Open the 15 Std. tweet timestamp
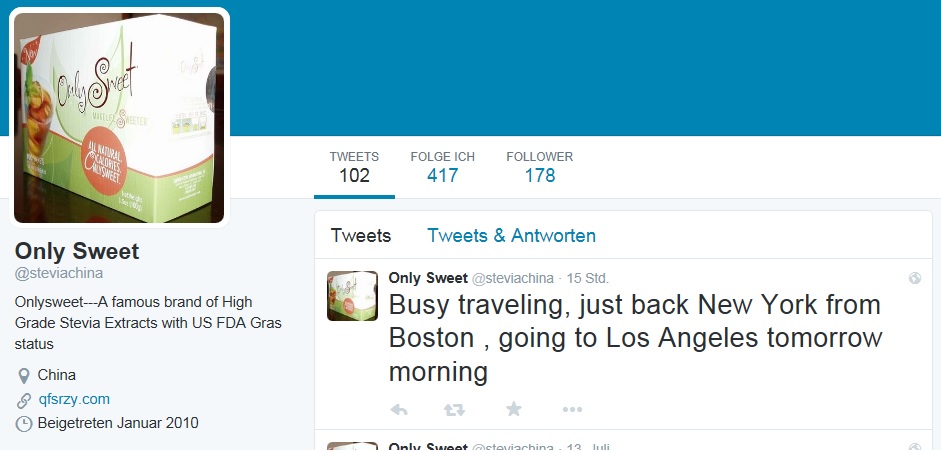This screenshot has height=452, width=941. [x=589, y=278]
